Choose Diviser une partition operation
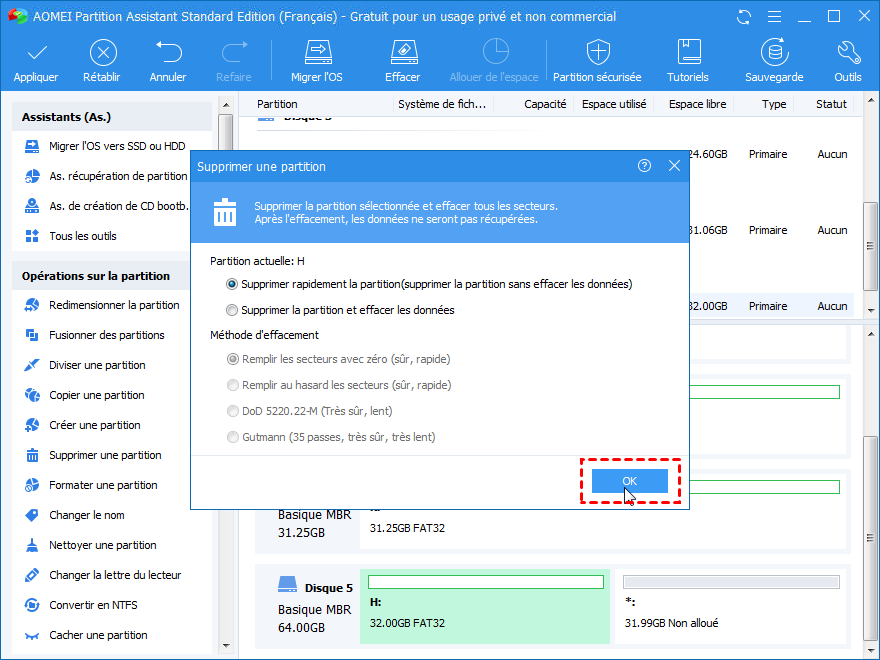 click(85, 365)
